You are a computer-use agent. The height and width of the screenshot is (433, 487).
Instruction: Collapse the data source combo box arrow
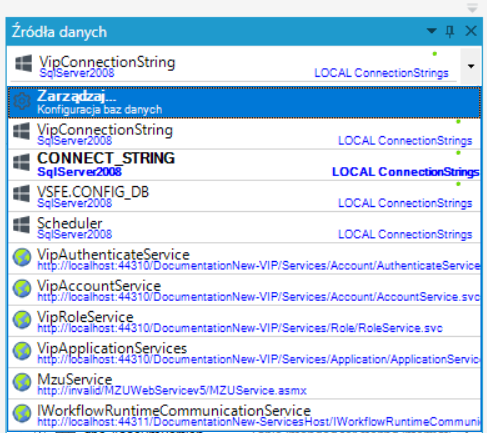tap(471, 66)
